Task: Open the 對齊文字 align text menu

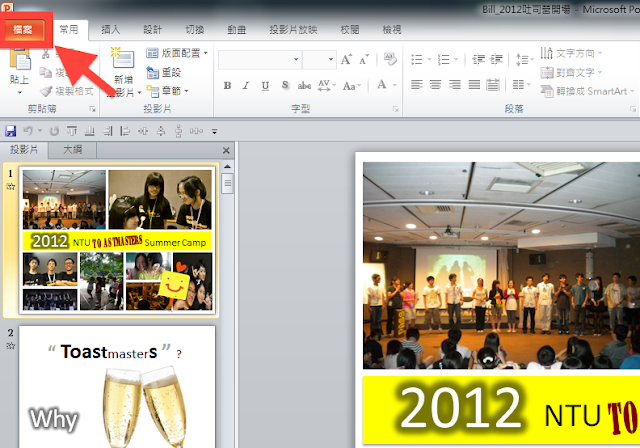Action: (x=571, y=73)
